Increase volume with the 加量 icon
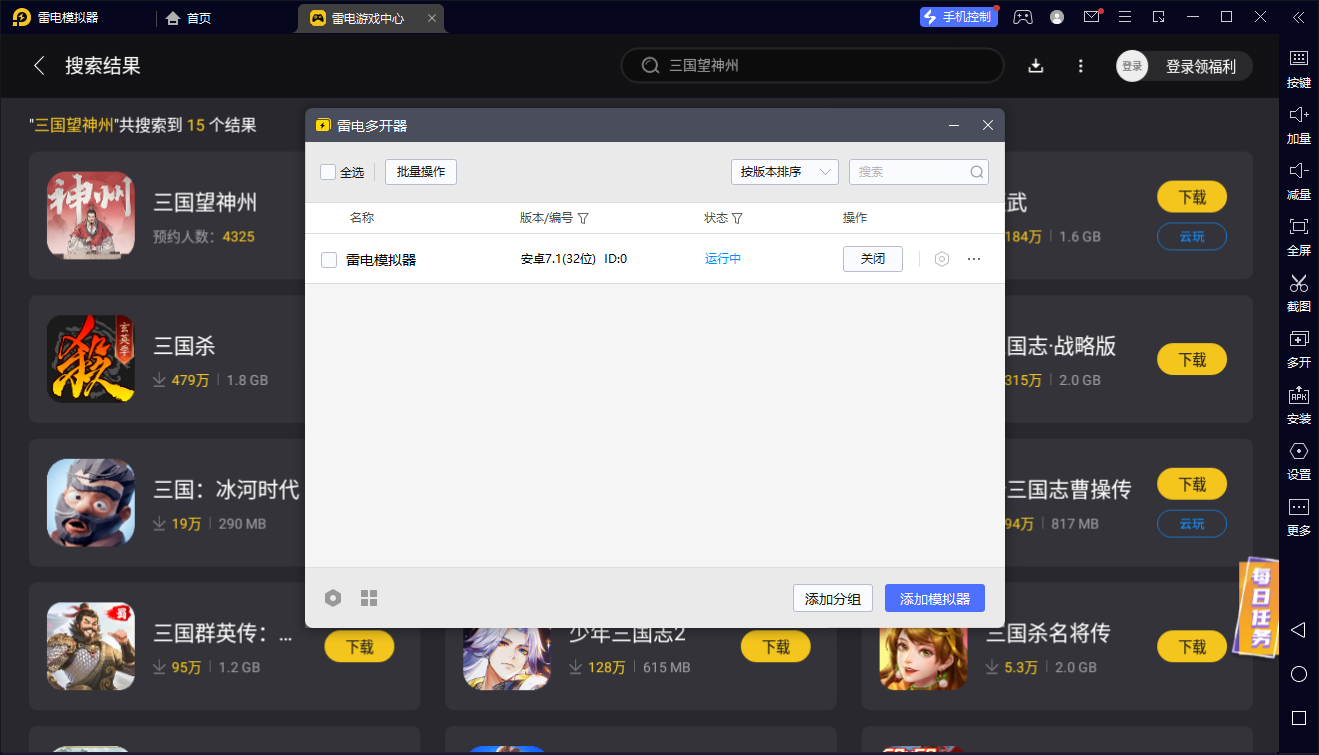Viewport: 1319px width, 755px height. tap(1297, 126)
